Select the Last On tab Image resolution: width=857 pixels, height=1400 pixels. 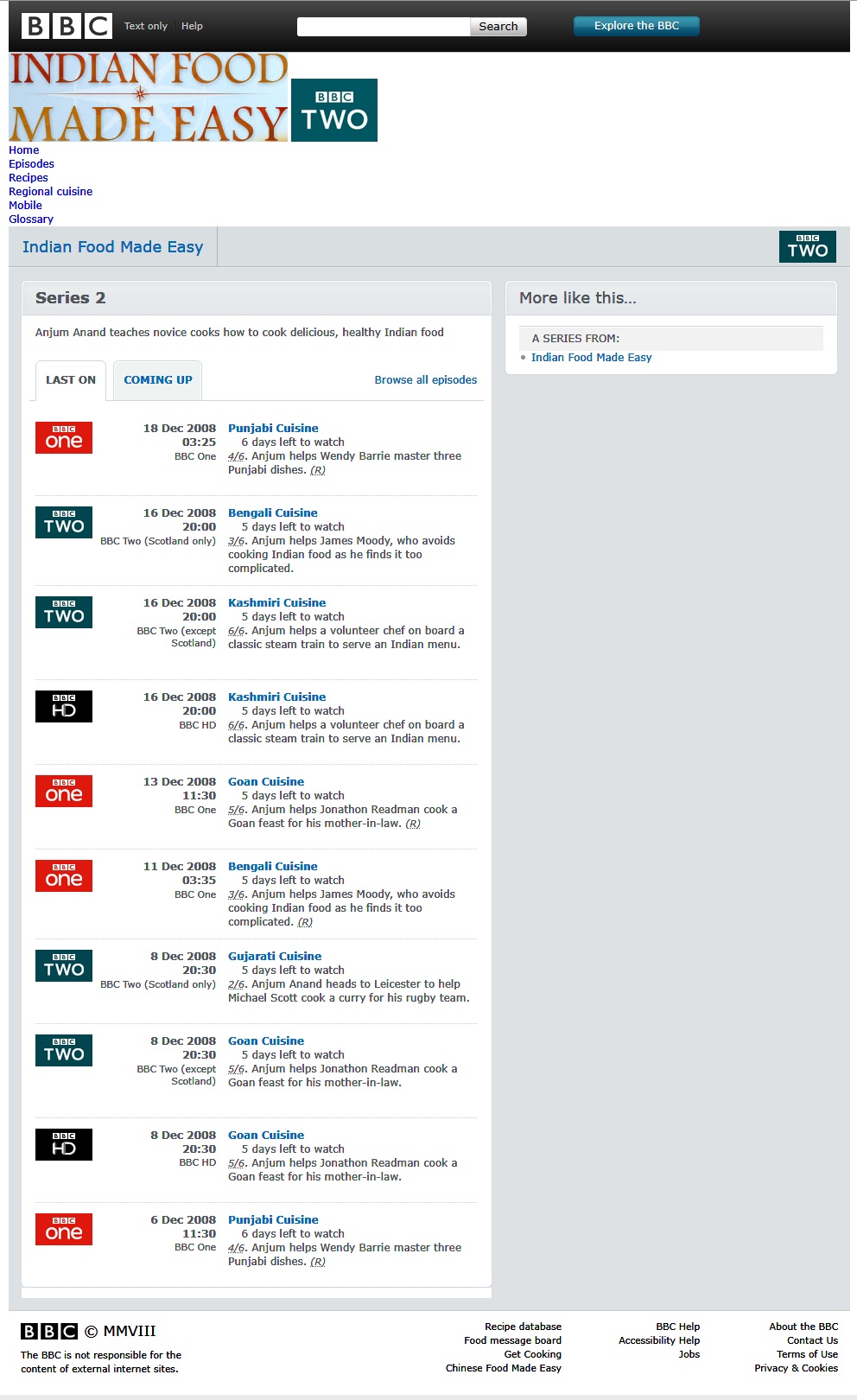point(71,380)
